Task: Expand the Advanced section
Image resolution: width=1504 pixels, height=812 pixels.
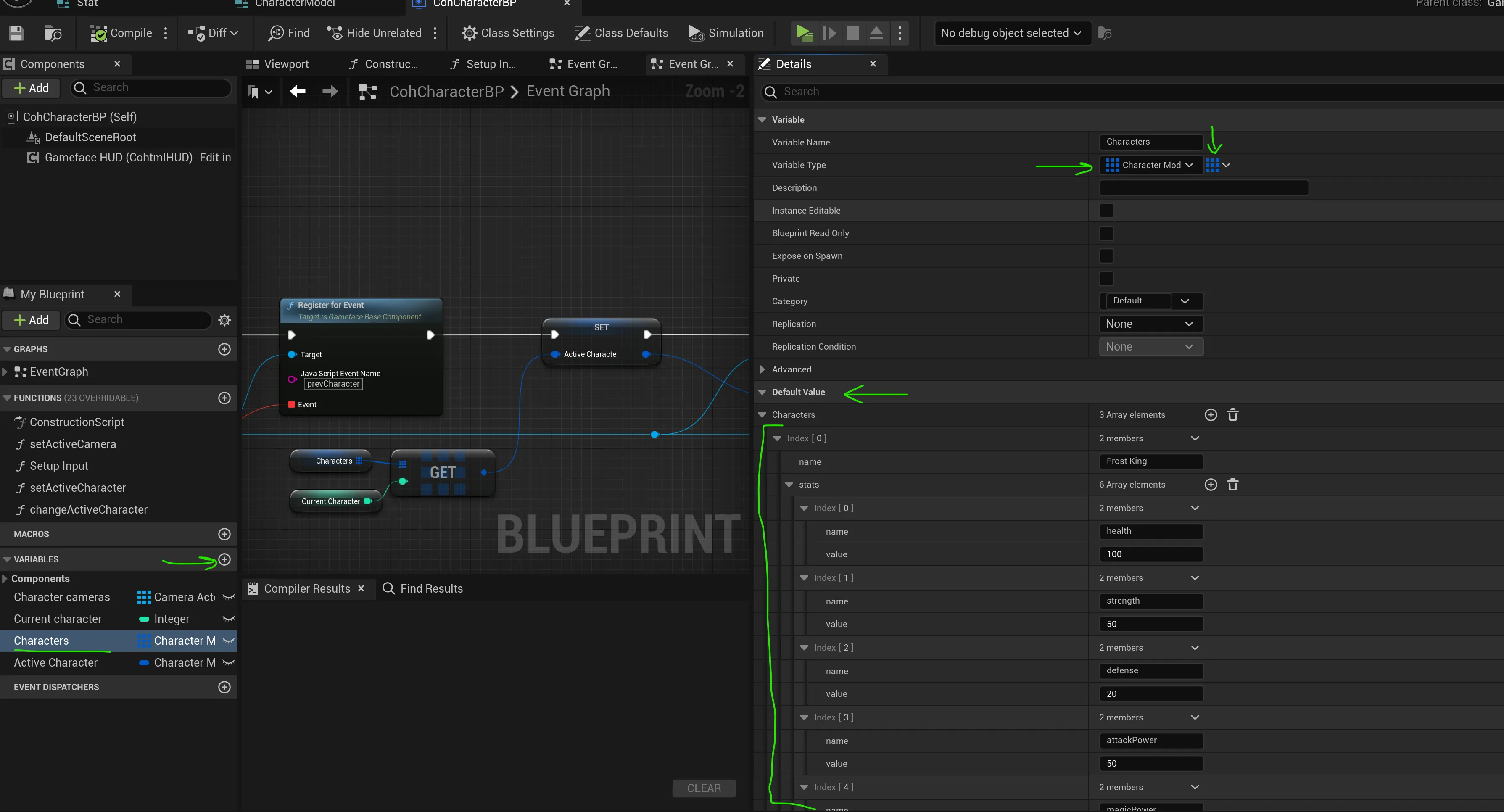Action: click(762, 369)
